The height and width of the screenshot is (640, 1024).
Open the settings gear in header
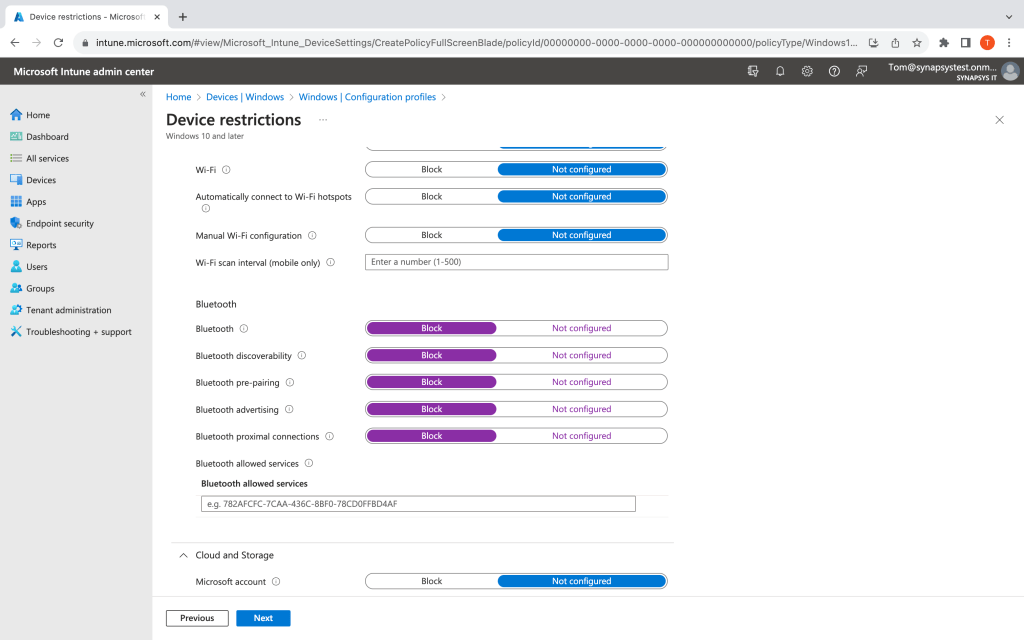[x=807, y=71]
